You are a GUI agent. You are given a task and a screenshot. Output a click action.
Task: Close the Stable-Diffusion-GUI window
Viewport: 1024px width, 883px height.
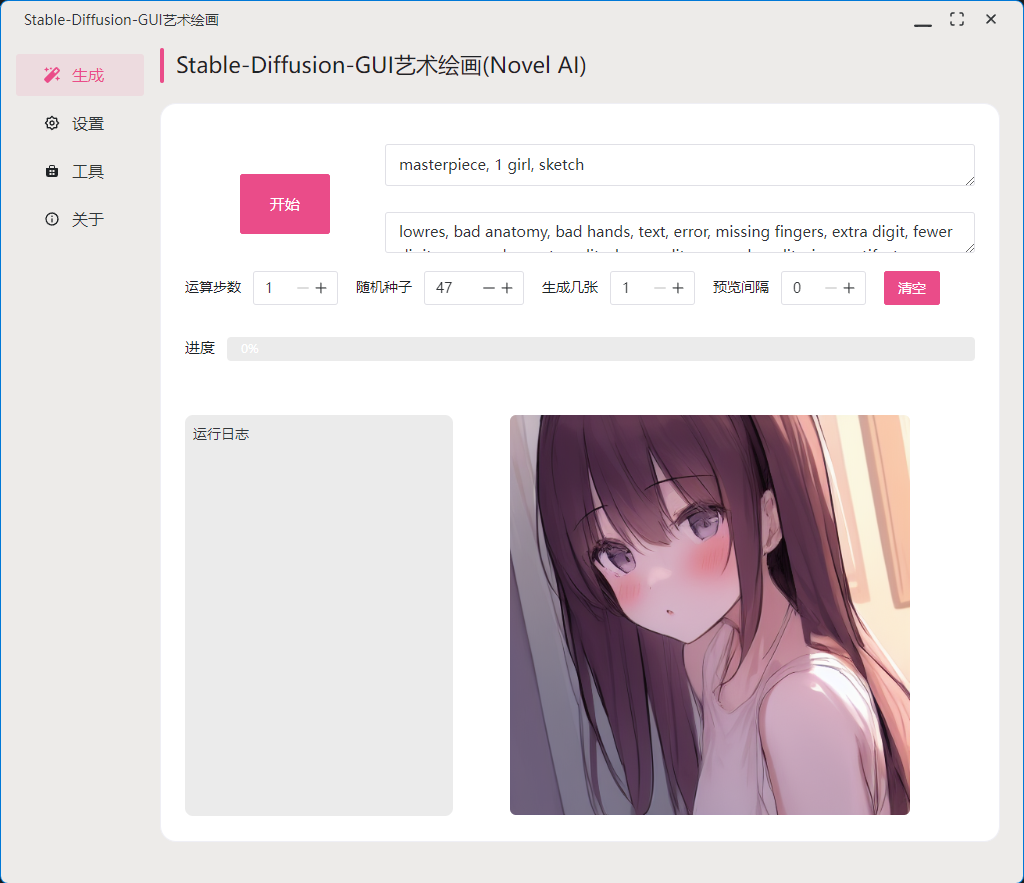coord(991,20)
